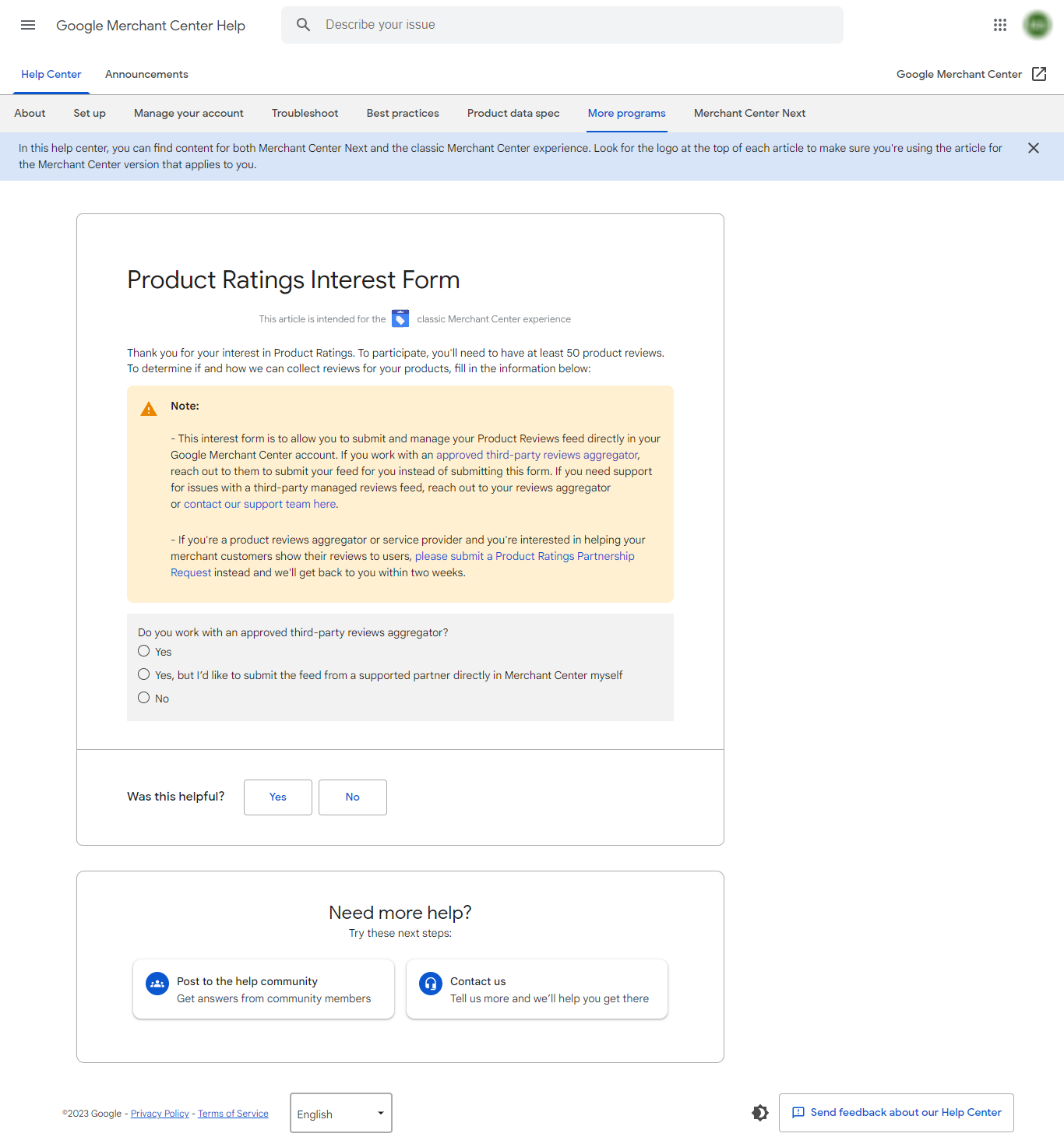The width and height of the screenshot is (1064, 1144).
Task: Choose 'No' for third-party reviews aggregator
Action: (143, 697)
